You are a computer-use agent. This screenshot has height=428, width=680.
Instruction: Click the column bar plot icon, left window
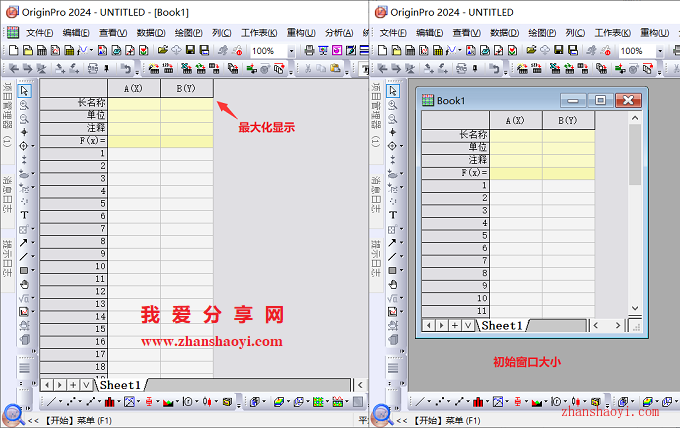(x=109, y=402)
